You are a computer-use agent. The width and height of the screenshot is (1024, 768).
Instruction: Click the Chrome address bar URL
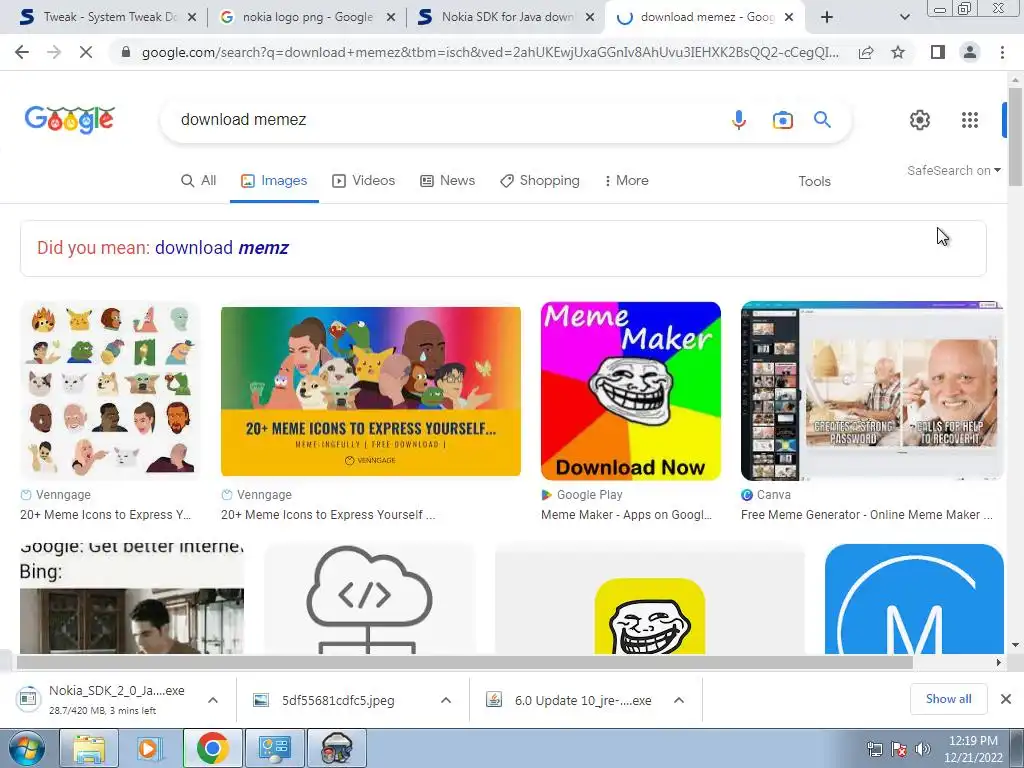[x=490, y=52]
